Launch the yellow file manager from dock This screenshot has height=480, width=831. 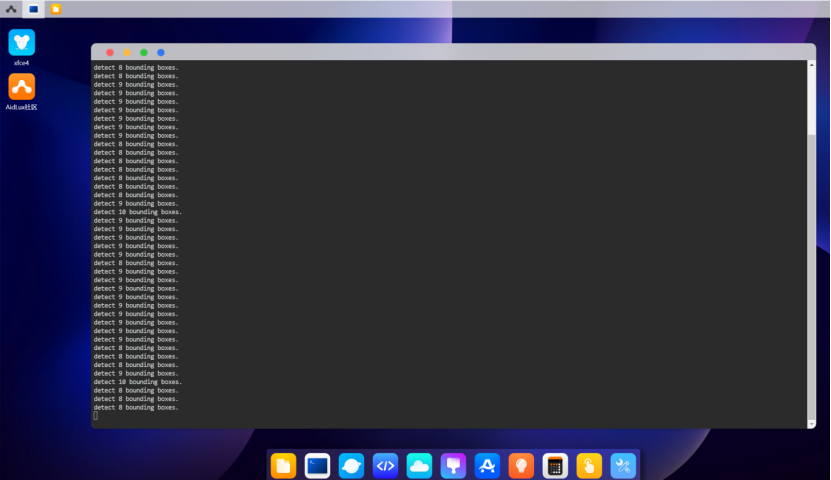(x=284, y=466)
